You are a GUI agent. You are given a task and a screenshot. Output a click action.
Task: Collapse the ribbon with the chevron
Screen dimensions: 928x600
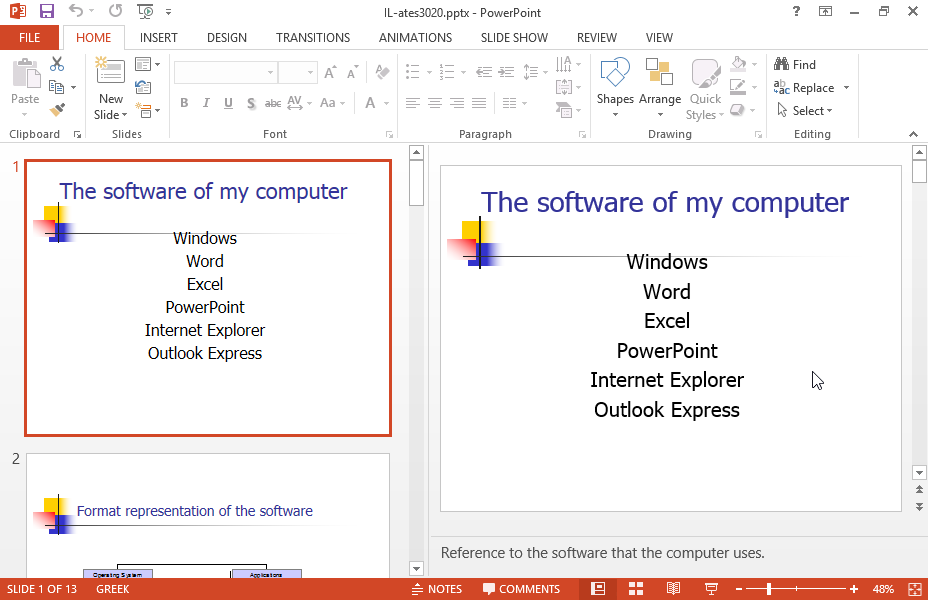point(913,134)
